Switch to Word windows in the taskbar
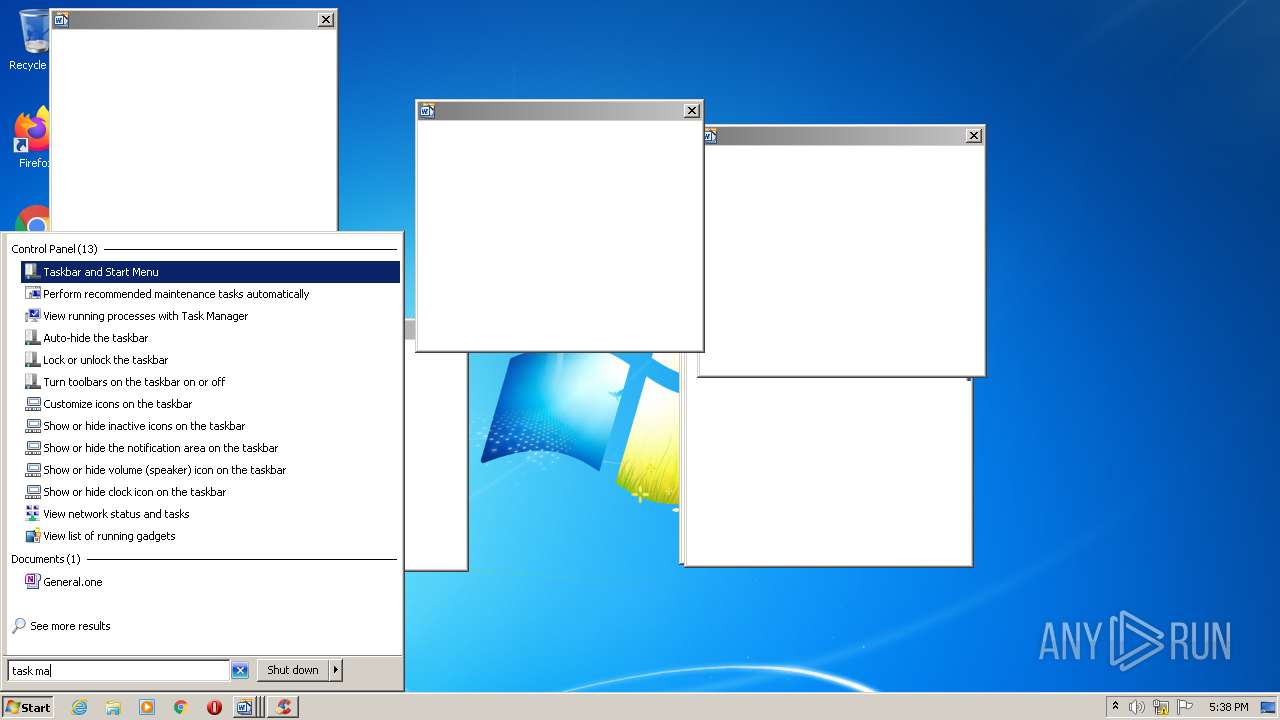The height and width of the screenshot is (720, 1280). point(247,707)
